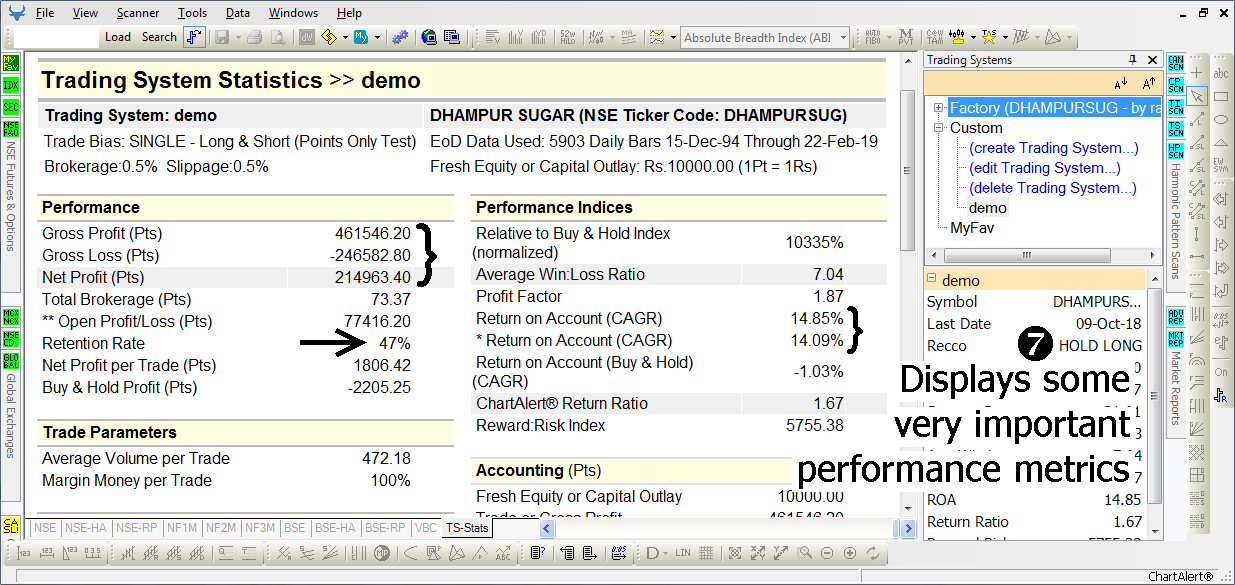Select the MyFav tree item
The width and height of the screenshot is (1235, 585).
click(x=972, y=228)
